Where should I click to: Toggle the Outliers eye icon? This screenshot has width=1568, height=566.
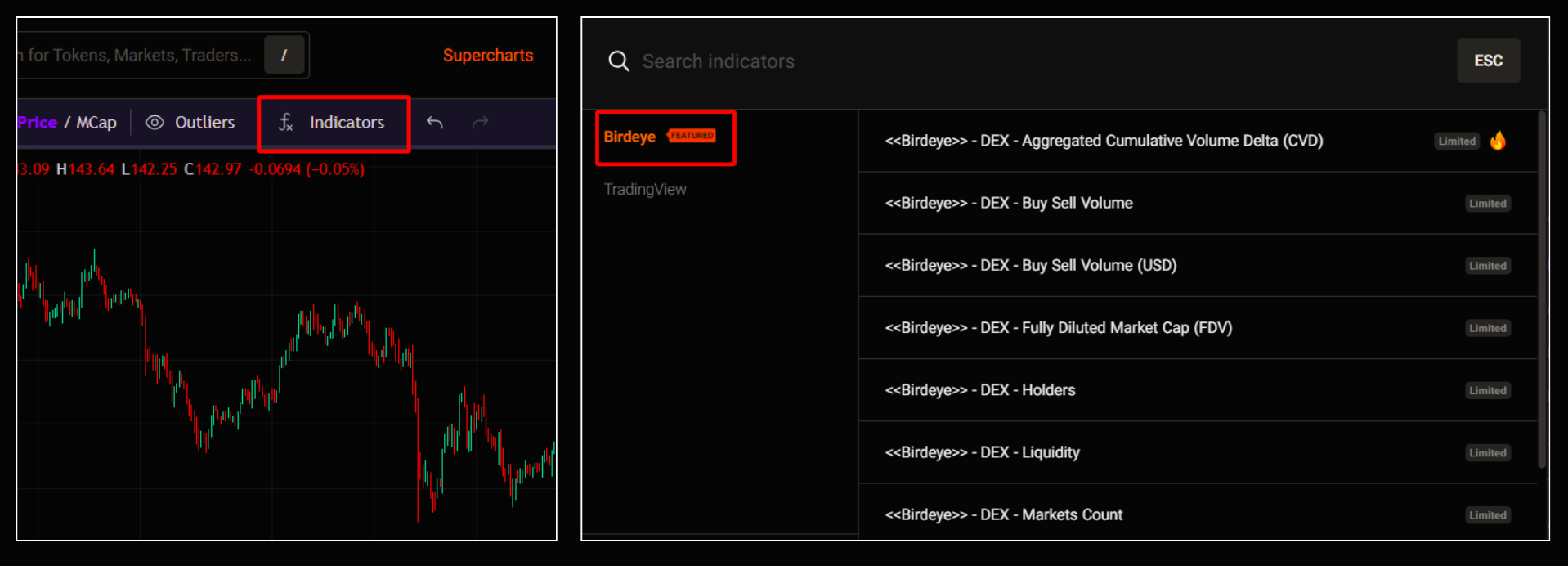[x=155, y=123]
